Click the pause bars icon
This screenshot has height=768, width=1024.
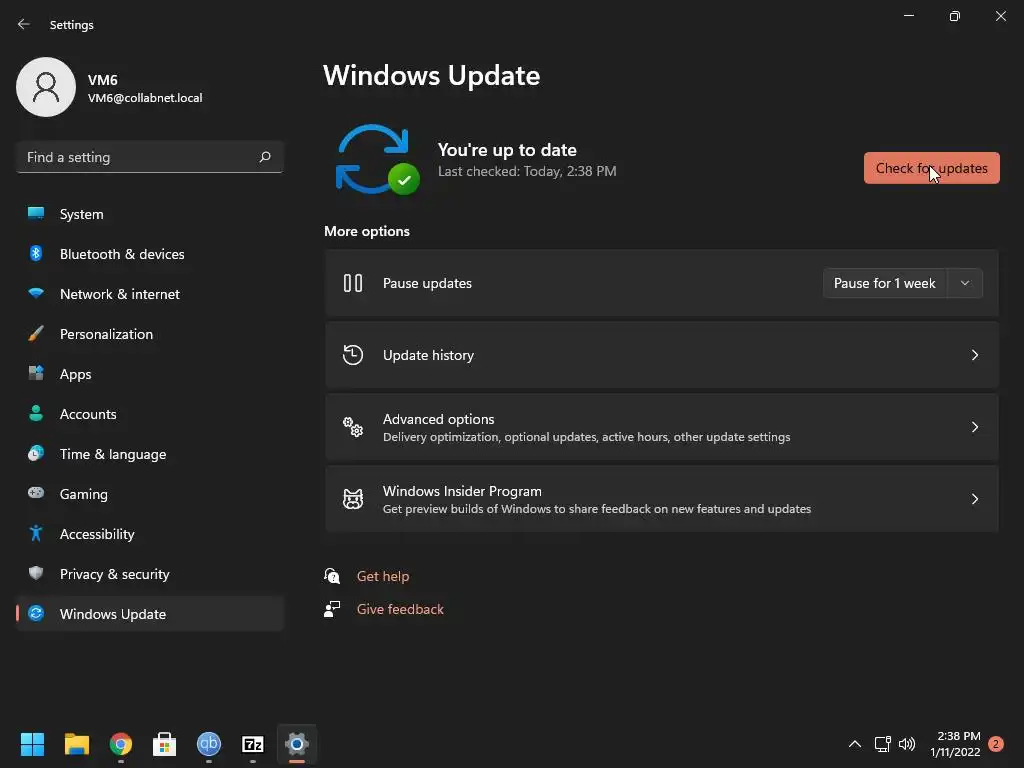pyautogui.click(x=353, y=283)
